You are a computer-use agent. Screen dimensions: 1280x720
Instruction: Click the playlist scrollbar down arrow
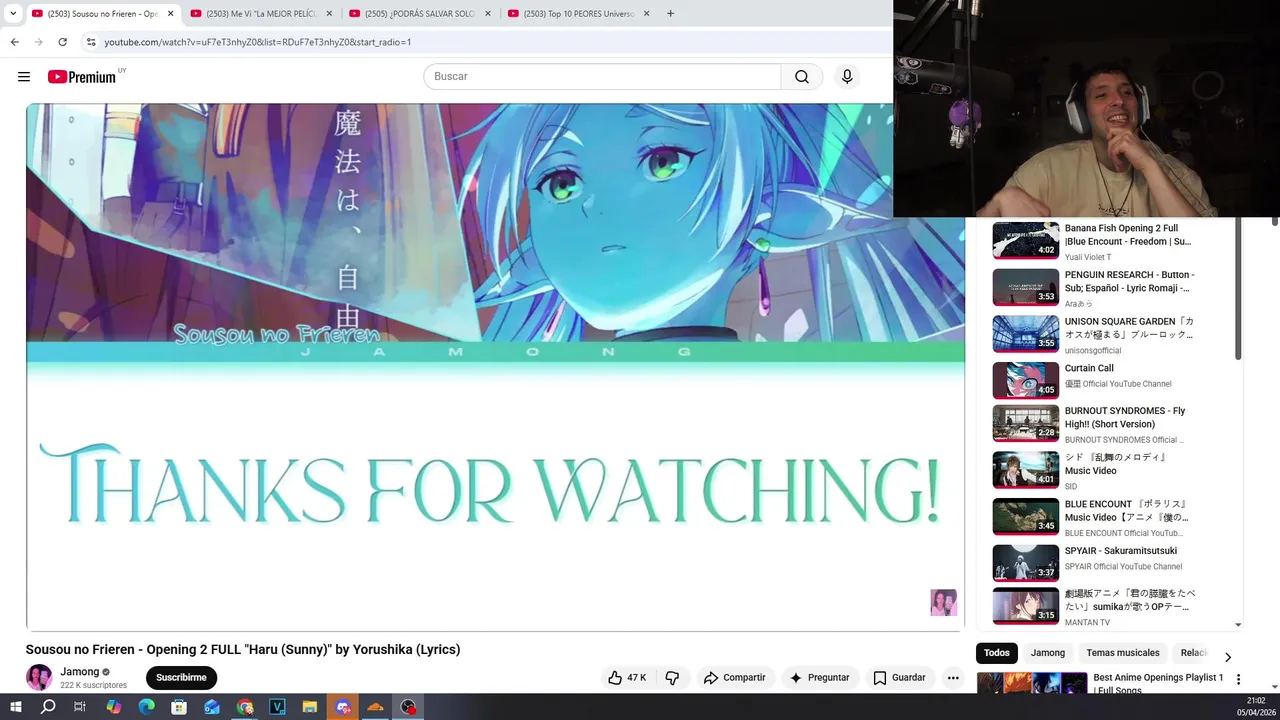point(1238,625)
